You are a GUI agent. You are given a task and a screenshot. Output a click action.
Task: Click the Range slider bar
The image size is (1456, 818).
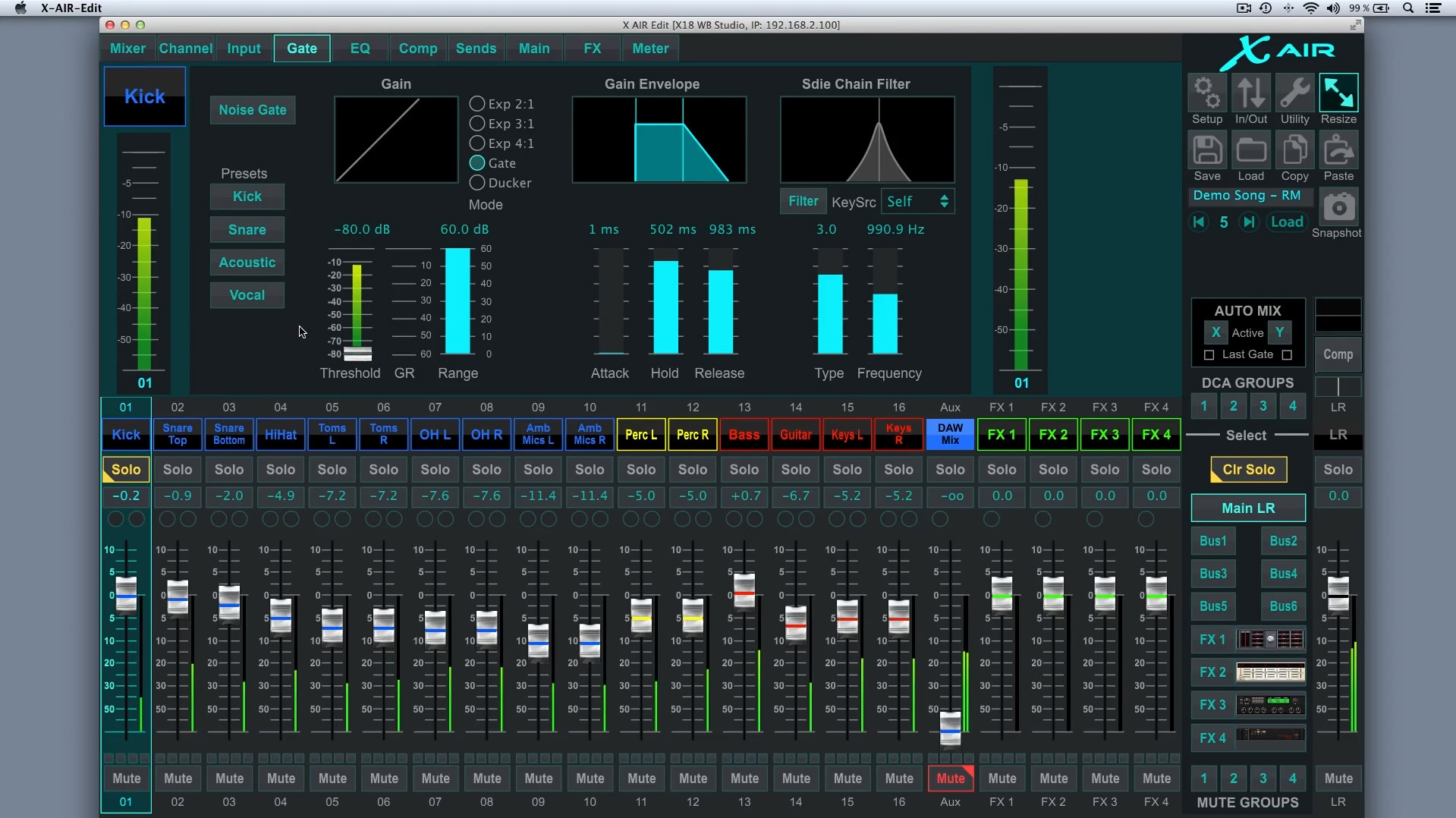(x=458, y=300)
